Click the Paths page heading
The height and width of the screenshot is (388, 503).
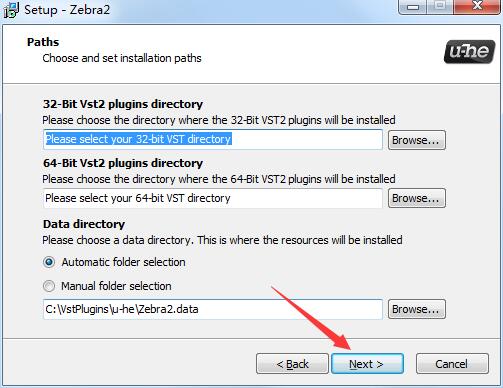coord(43,42)
